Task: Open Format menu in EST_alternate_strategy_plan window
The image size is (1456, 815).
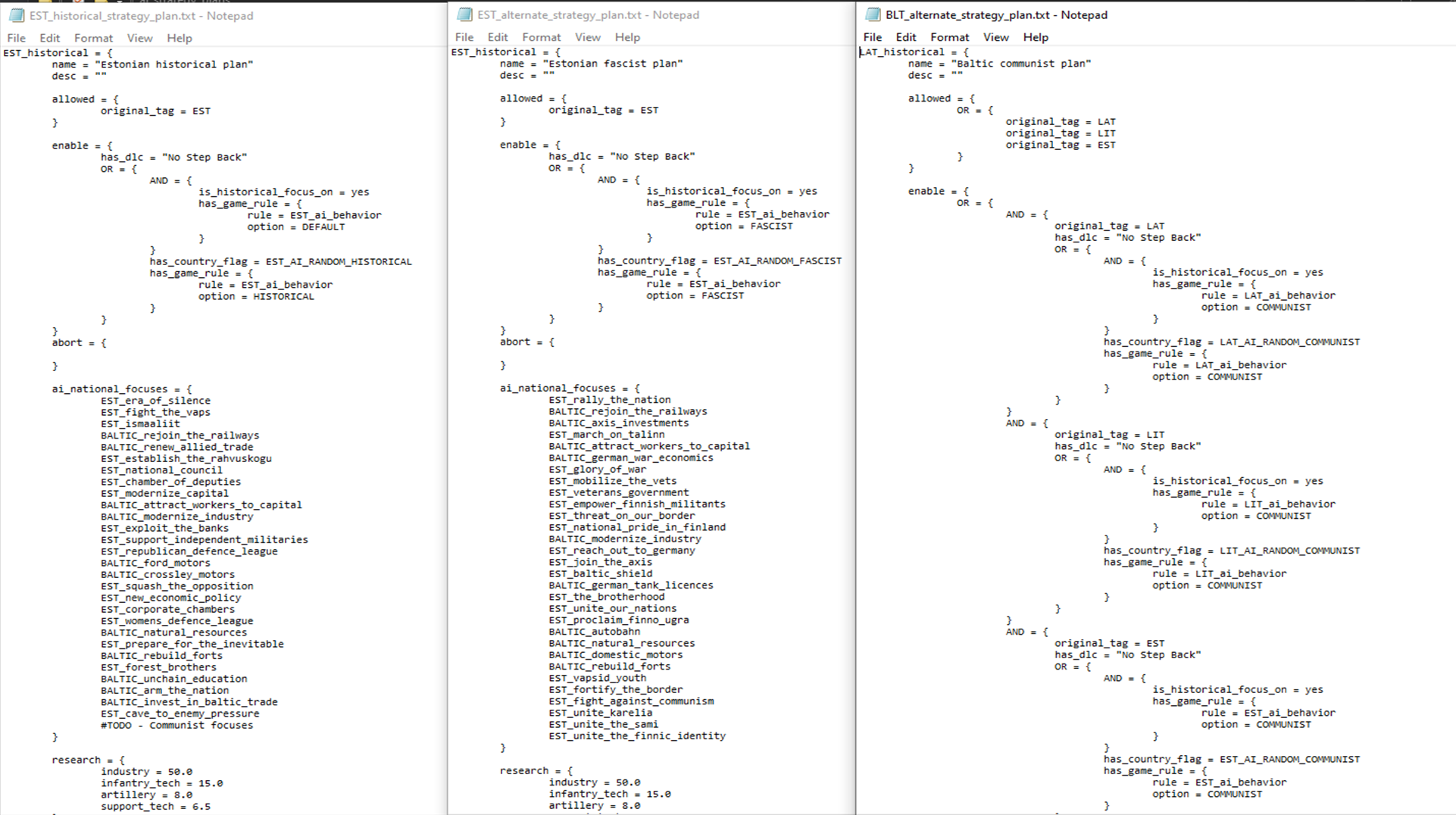Action: [x=541, y=37]
